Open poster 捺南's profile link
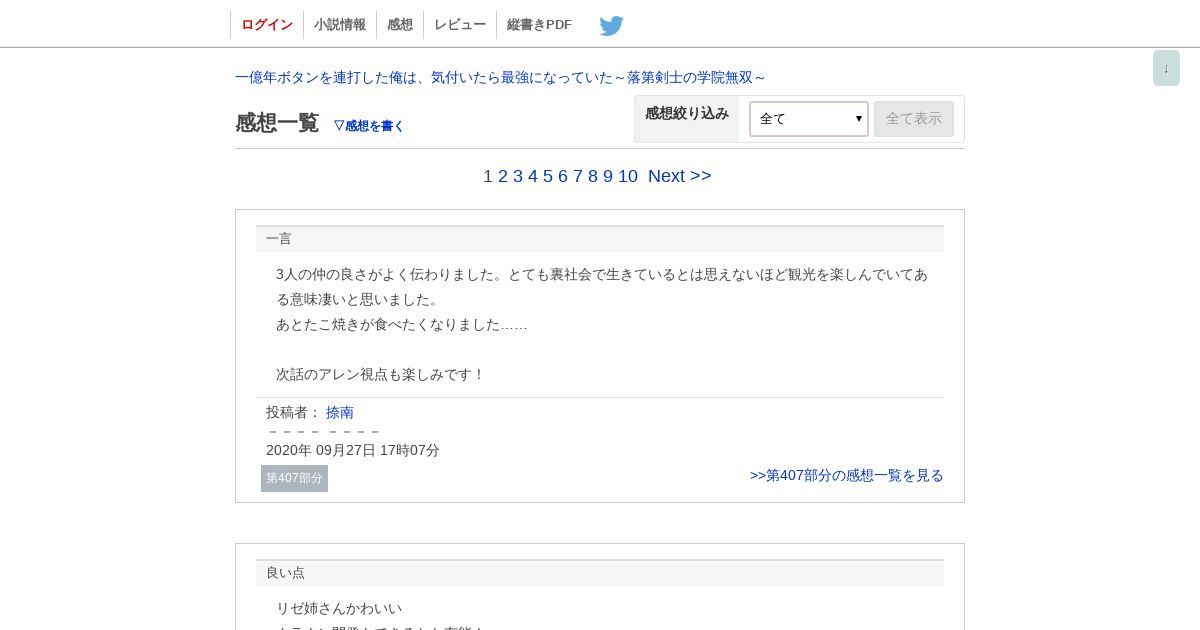 340,412
